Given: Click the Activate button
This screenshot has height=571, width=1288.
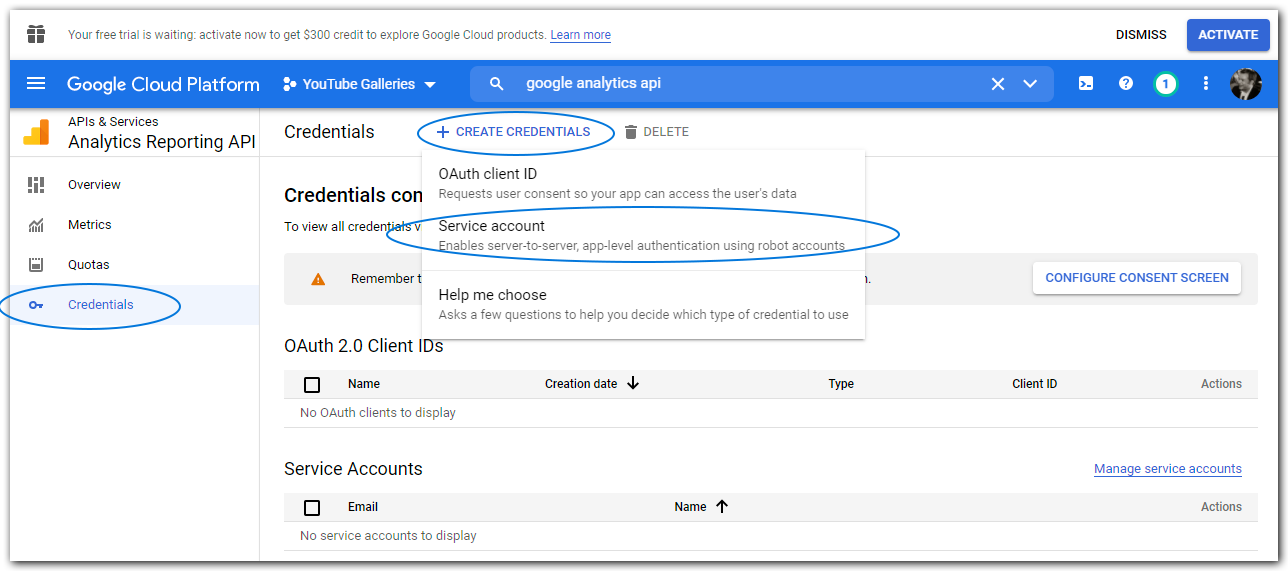Looking at the screenshot, I should pos(1228,35).
